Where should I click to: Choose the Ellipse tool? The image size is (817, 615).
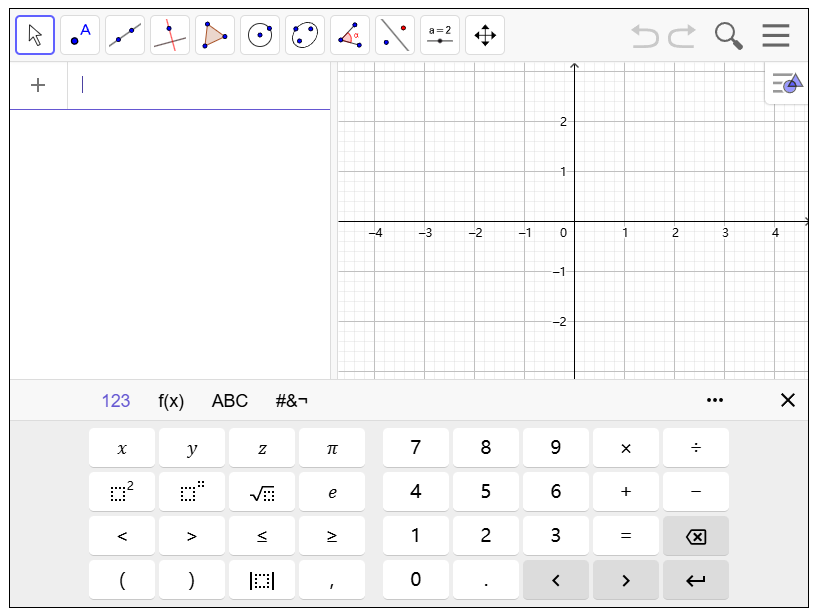[x=305, y=35]
